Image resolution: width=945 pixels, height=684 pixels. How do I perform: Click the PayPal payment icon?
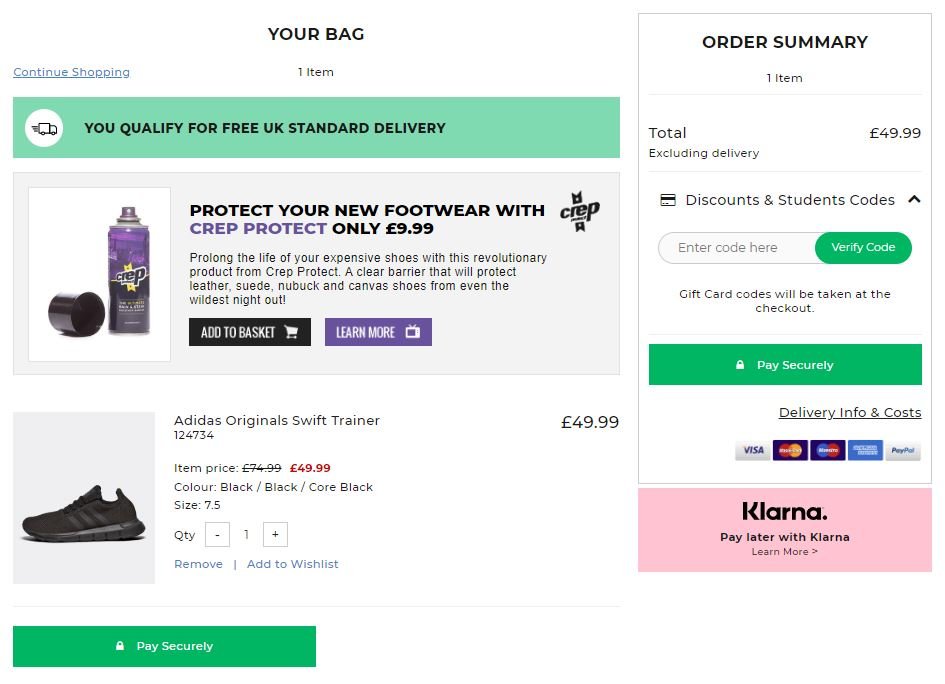click(903, 450)
